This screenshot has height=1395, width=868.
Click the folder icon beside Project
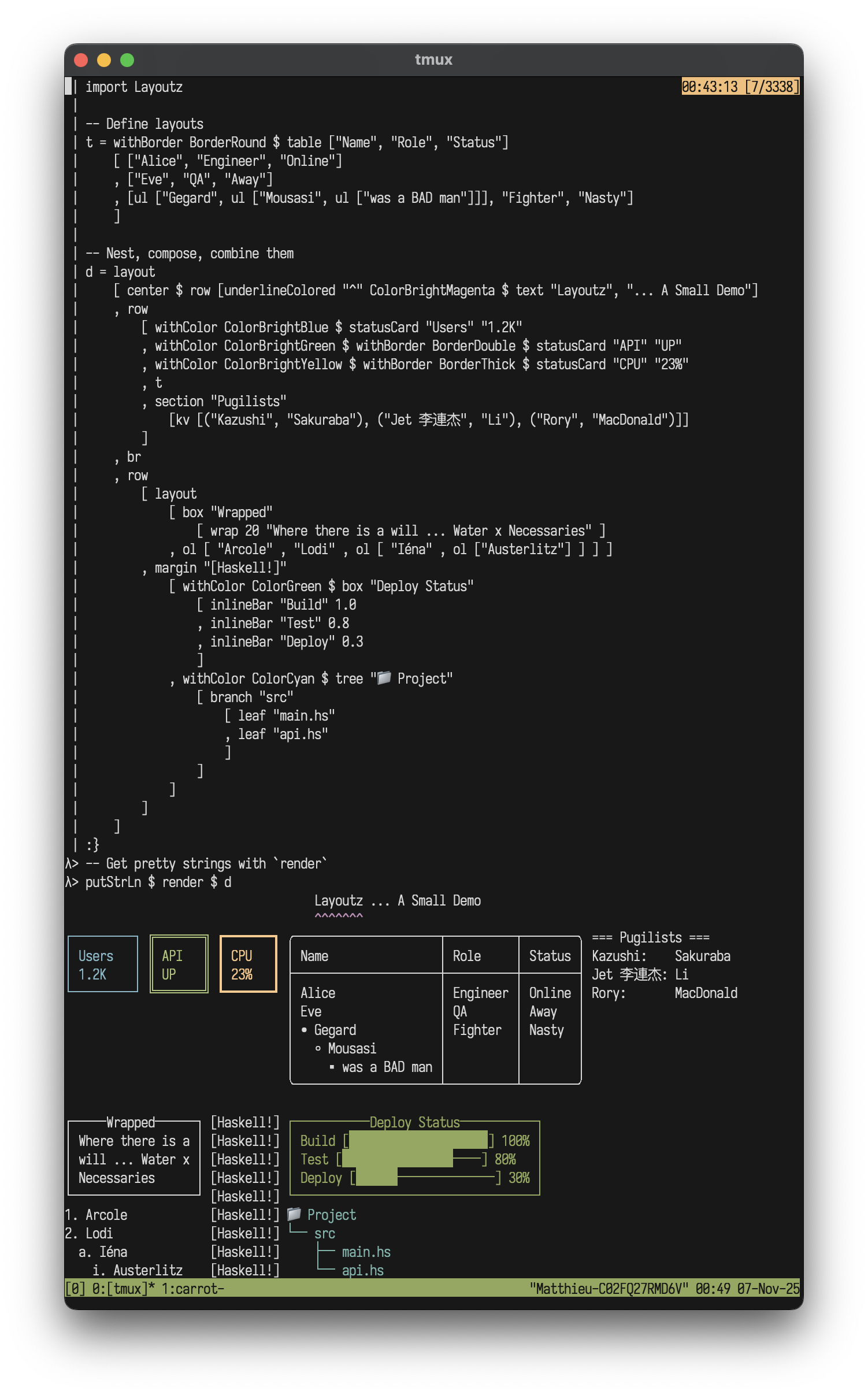[x=294, y=1214]
